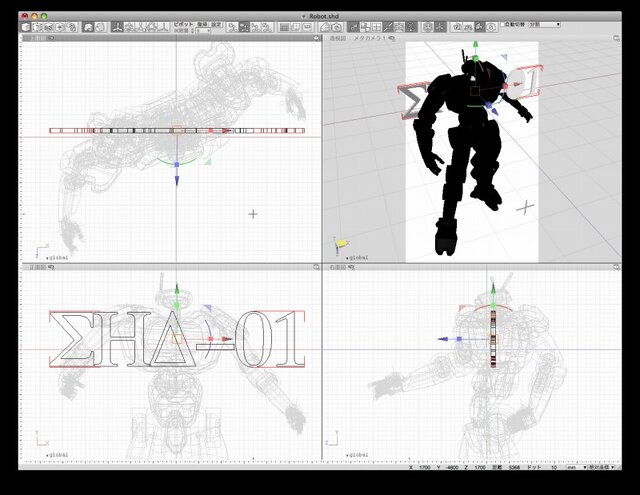Click the upright axis icon ending the manipulator group

(x=164, y=27)
